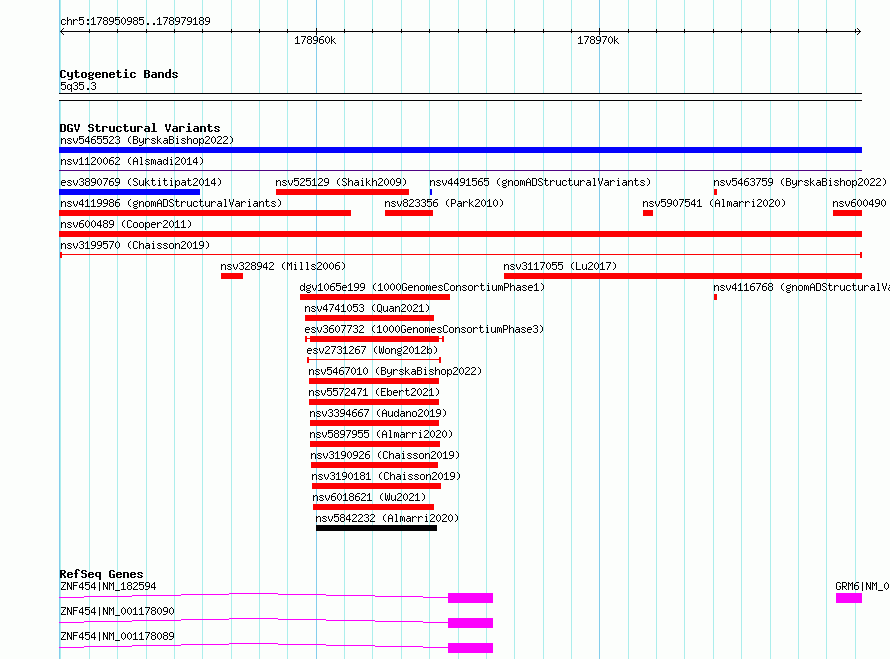Click nsv4491565 gnomADStructuralVariants label

point(540,182)
